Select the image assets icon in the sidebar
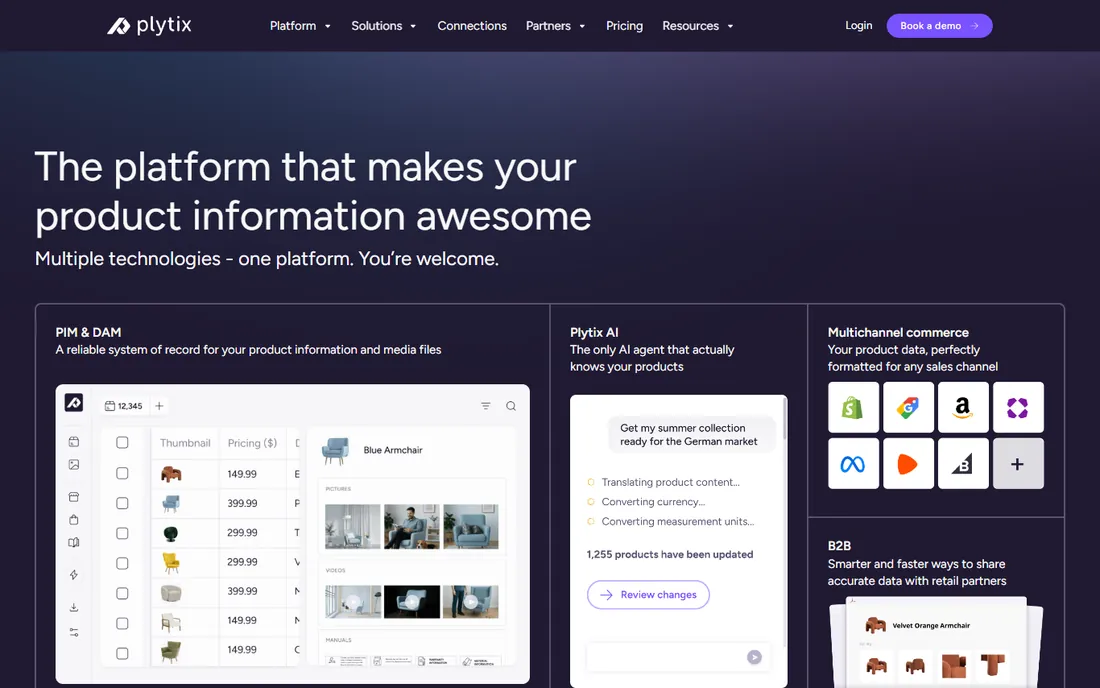This screenshot has height=688, width=1100. coord(74,464)
